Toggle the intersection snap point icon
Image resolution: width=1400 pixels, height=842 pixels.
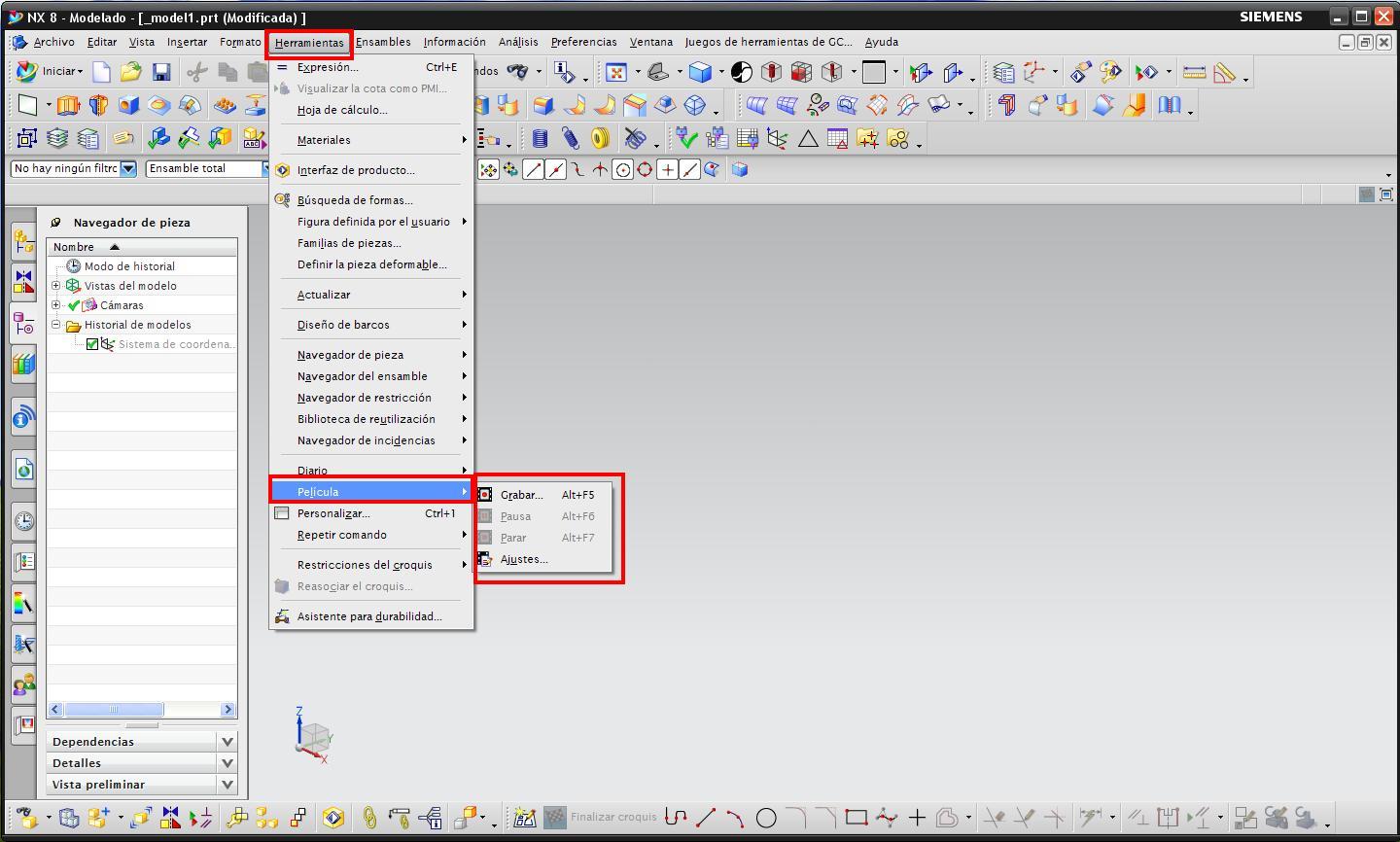click(600, 169)
